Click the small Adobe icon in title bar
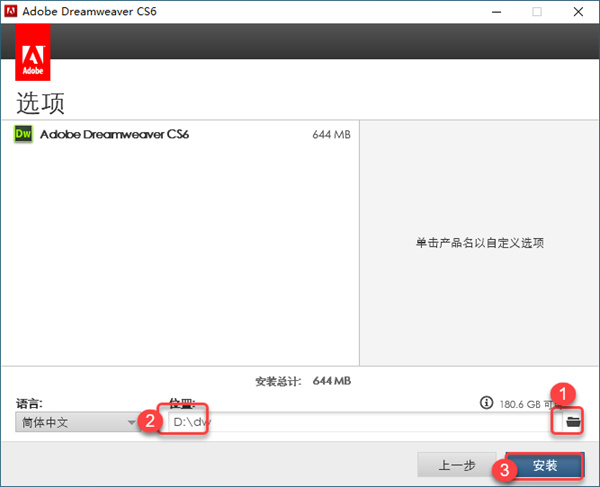The height and width of the screenshot is (487, 600). 11,11
